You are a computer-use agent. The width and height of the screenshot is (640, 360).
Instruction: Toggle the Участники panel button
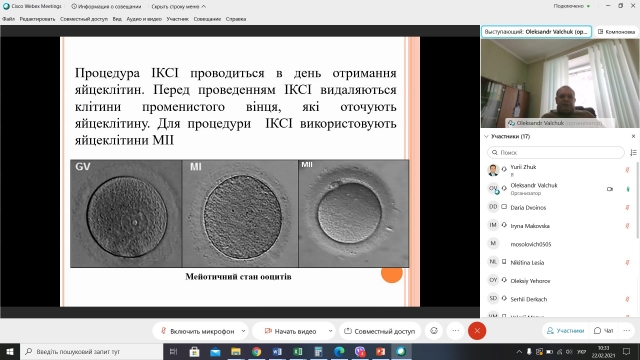point(566,331)
